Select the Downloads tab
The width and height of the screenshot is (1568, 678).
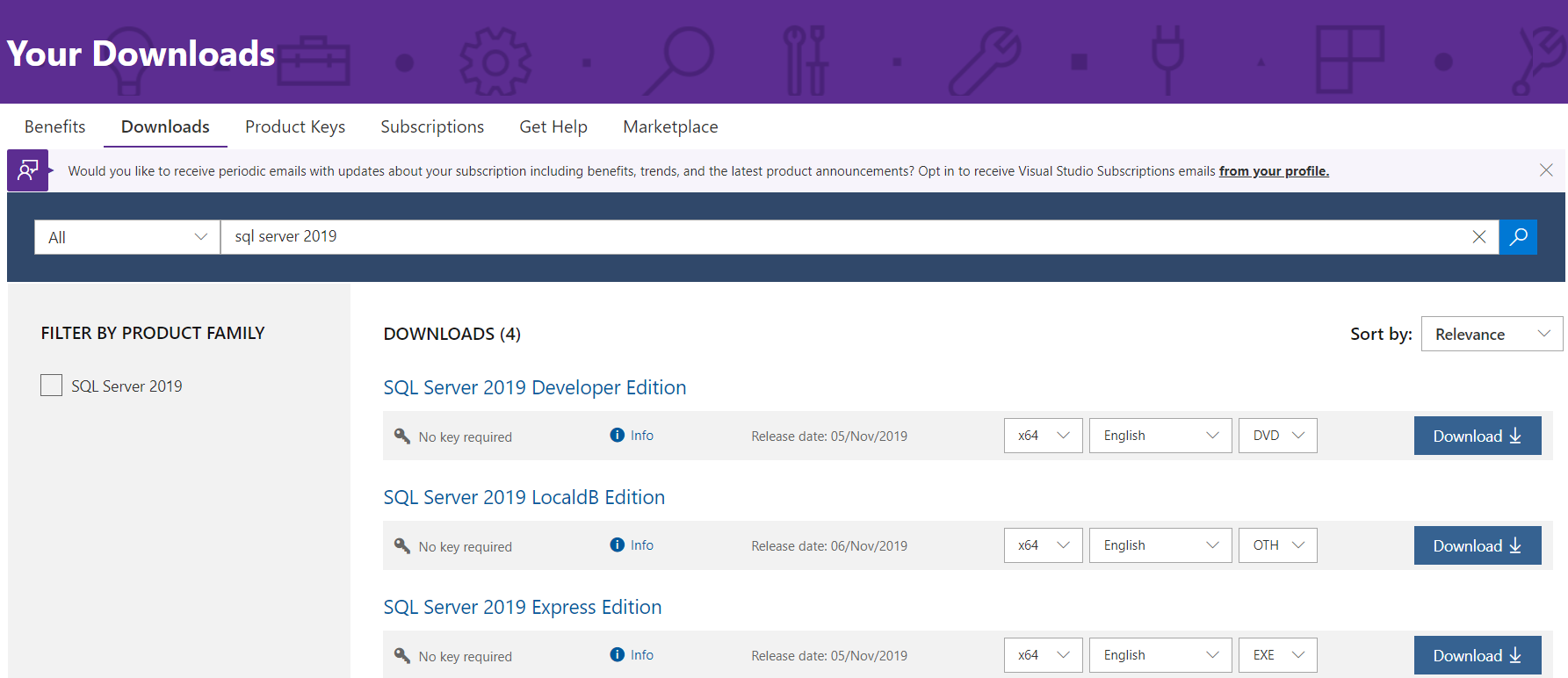(165, 126)
